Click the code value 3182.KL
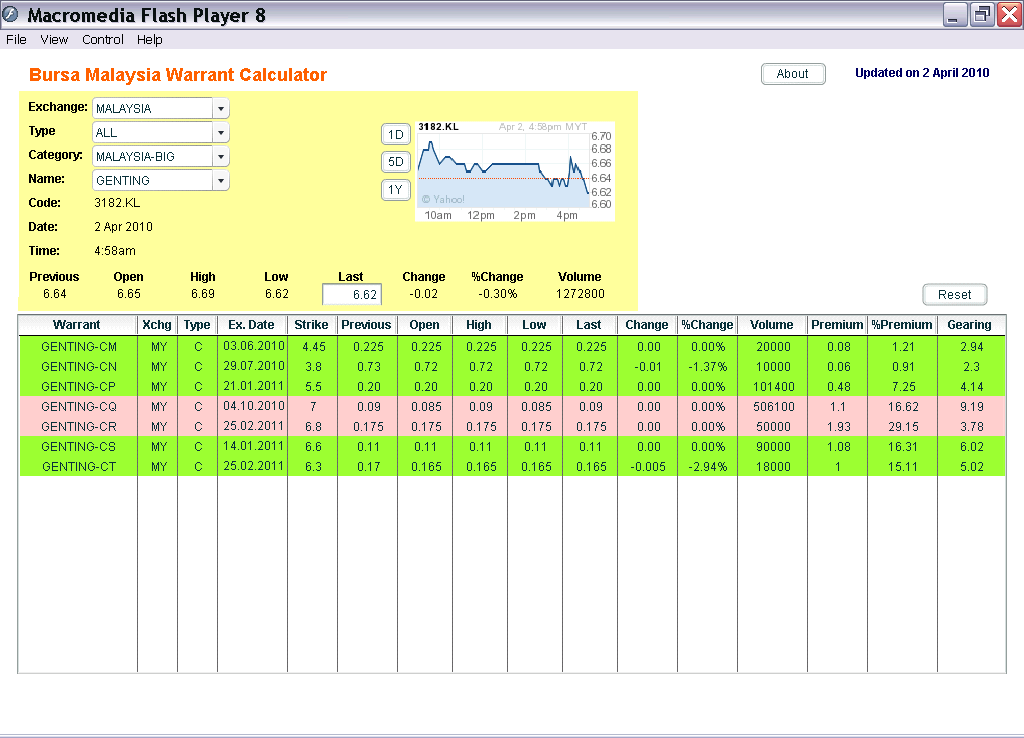This screenshot has width=1024, height=738. pyautogui.click(x=117, y=203)
